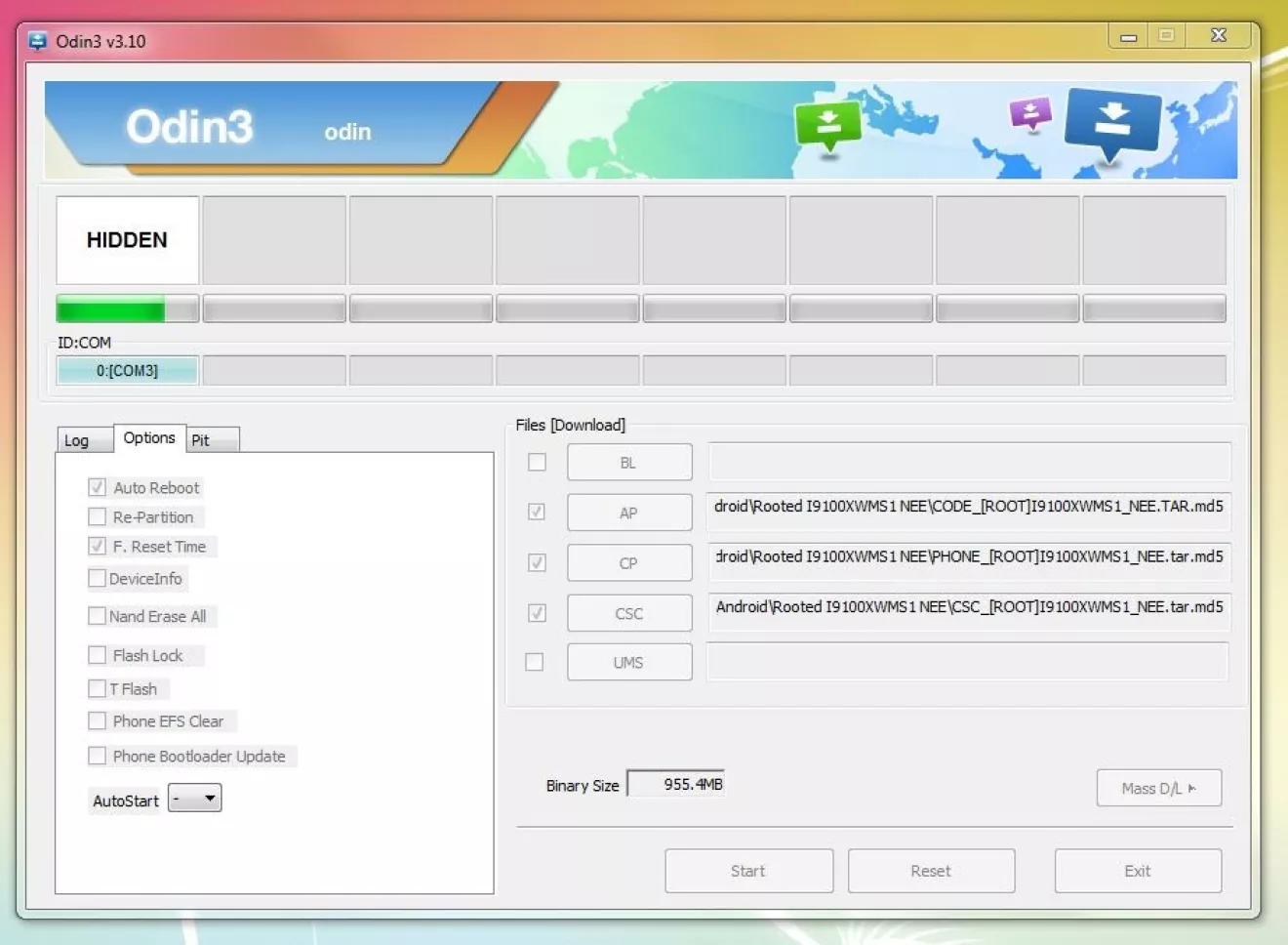Click the Start button
The height and width of the screenshot is (945, 1288).
[748, 871]
